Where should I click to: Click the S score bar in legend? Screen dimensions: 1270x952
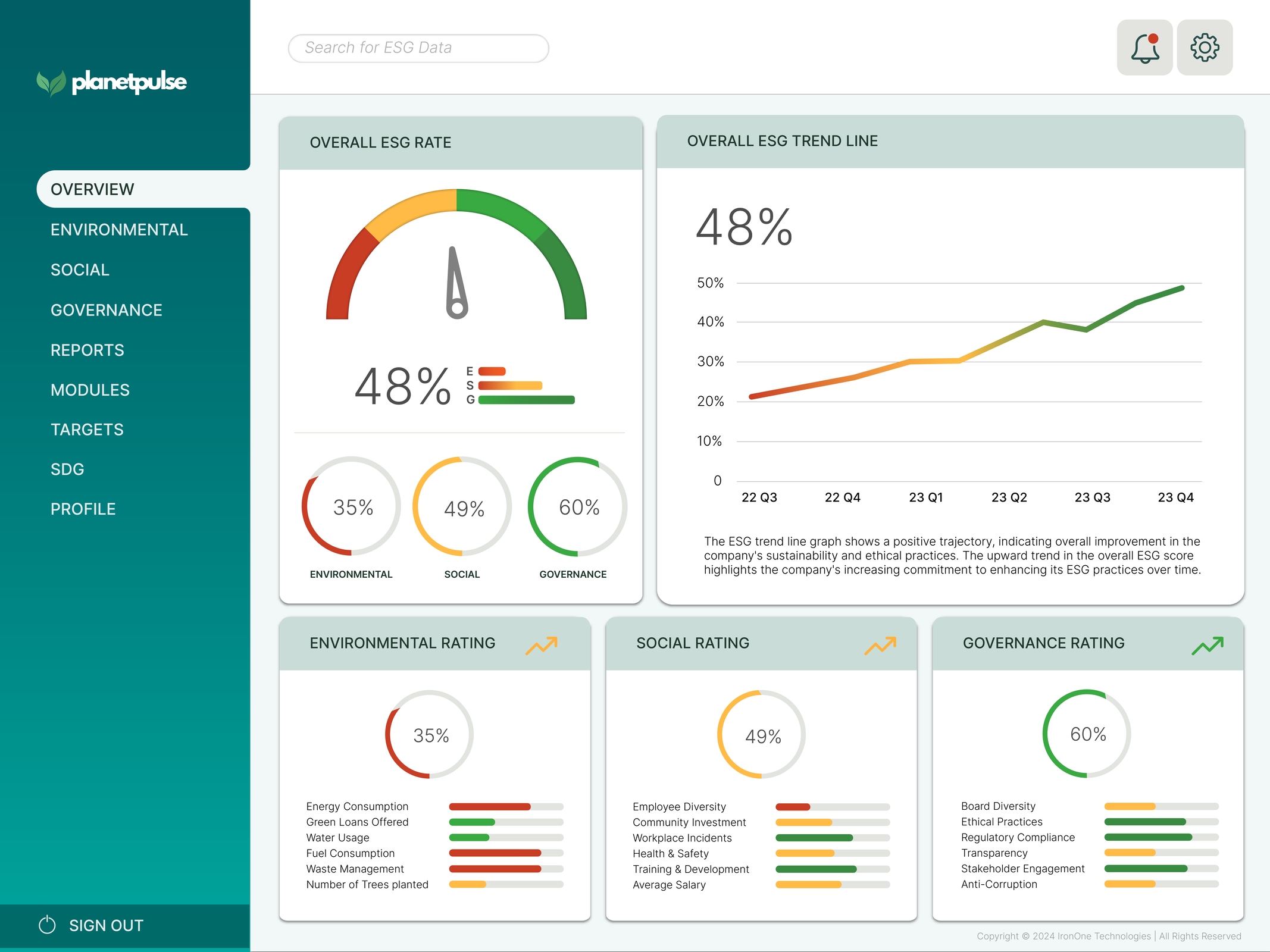click(511, 386)
